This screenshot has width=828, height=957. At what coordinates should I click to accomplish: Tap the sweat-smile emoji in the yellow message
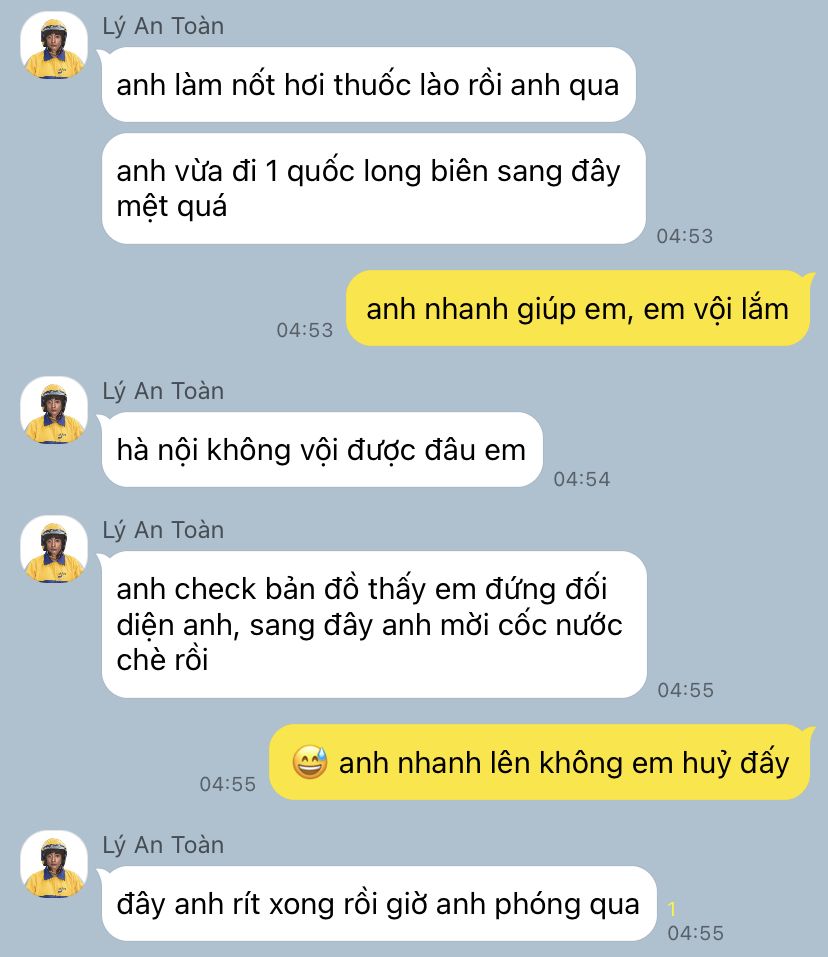point(310,762)
